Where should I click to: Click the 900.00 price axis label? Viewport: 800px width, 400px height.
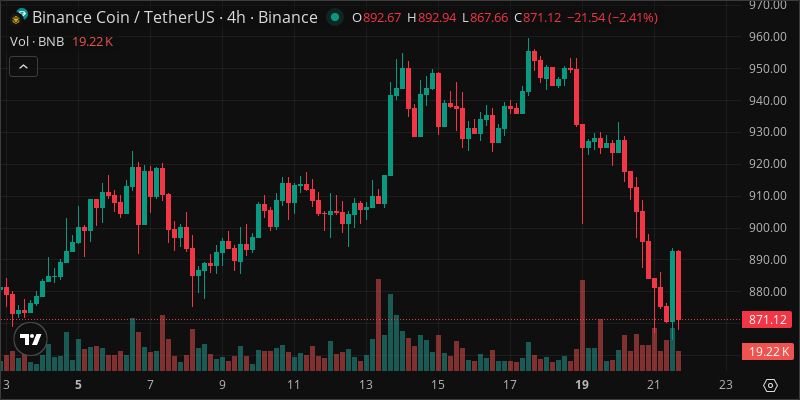point(767,228)
